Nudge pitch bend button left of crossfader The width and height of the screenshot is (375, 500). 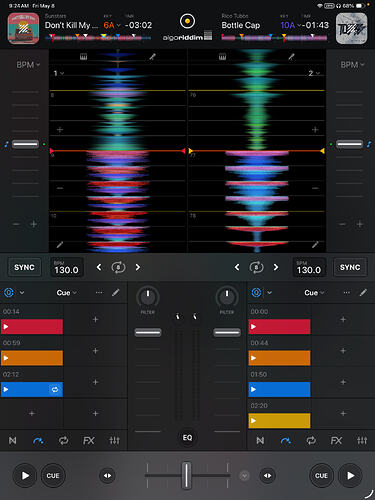(107, 476)
